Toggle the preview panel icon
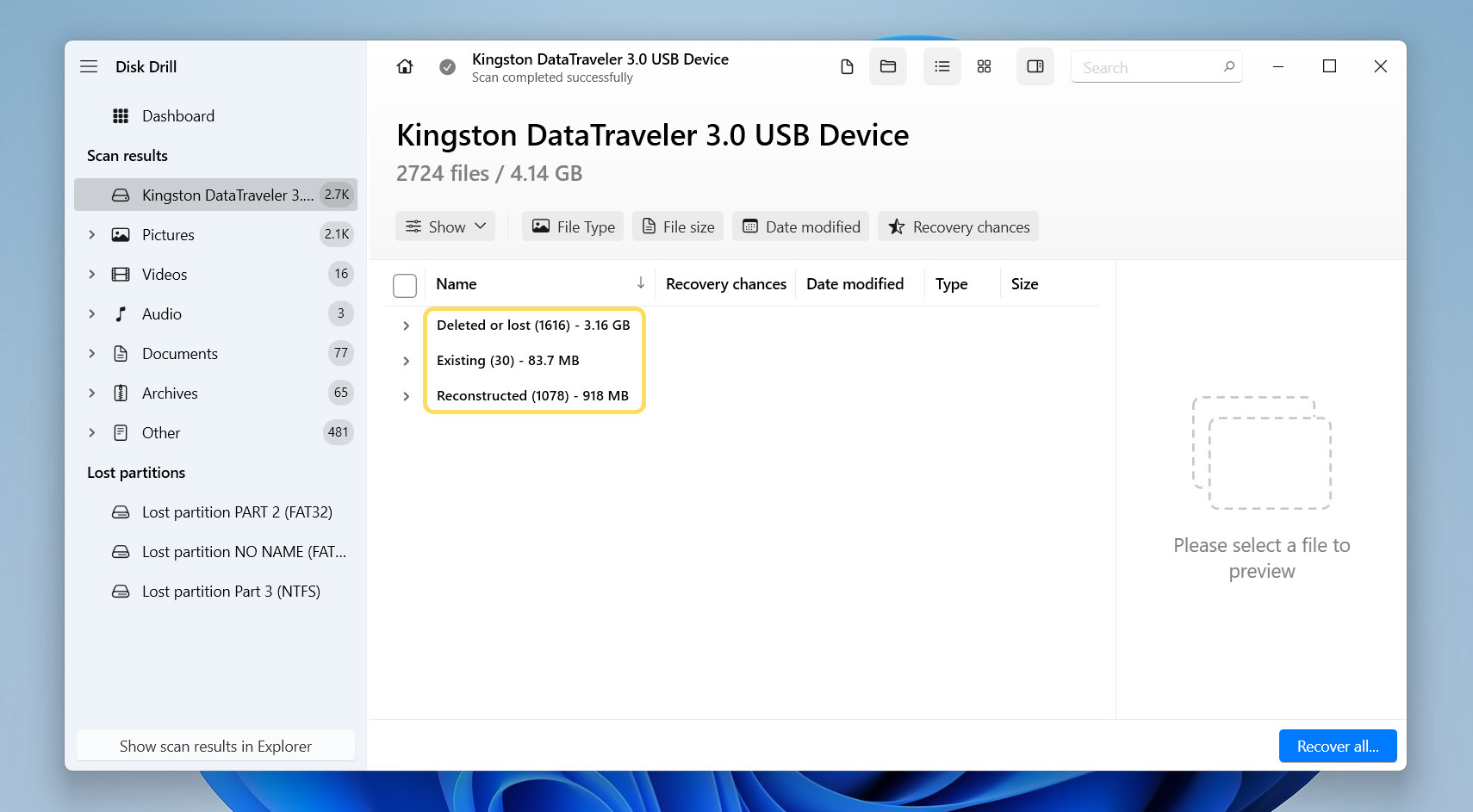Screen dimensions: 1473x812 click(x=1035, y=67)
